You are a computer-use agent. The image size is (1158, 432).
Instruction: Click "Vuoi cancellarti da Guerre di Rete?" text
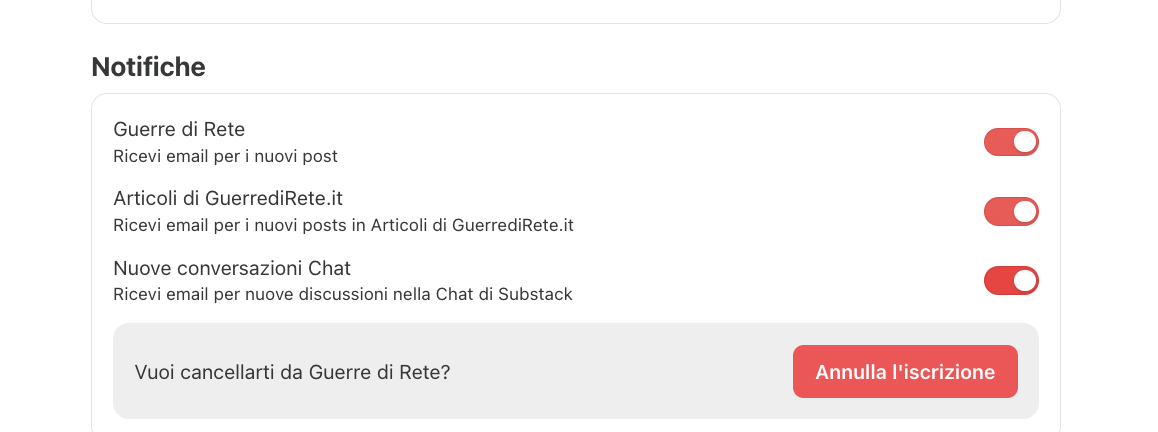292,372
